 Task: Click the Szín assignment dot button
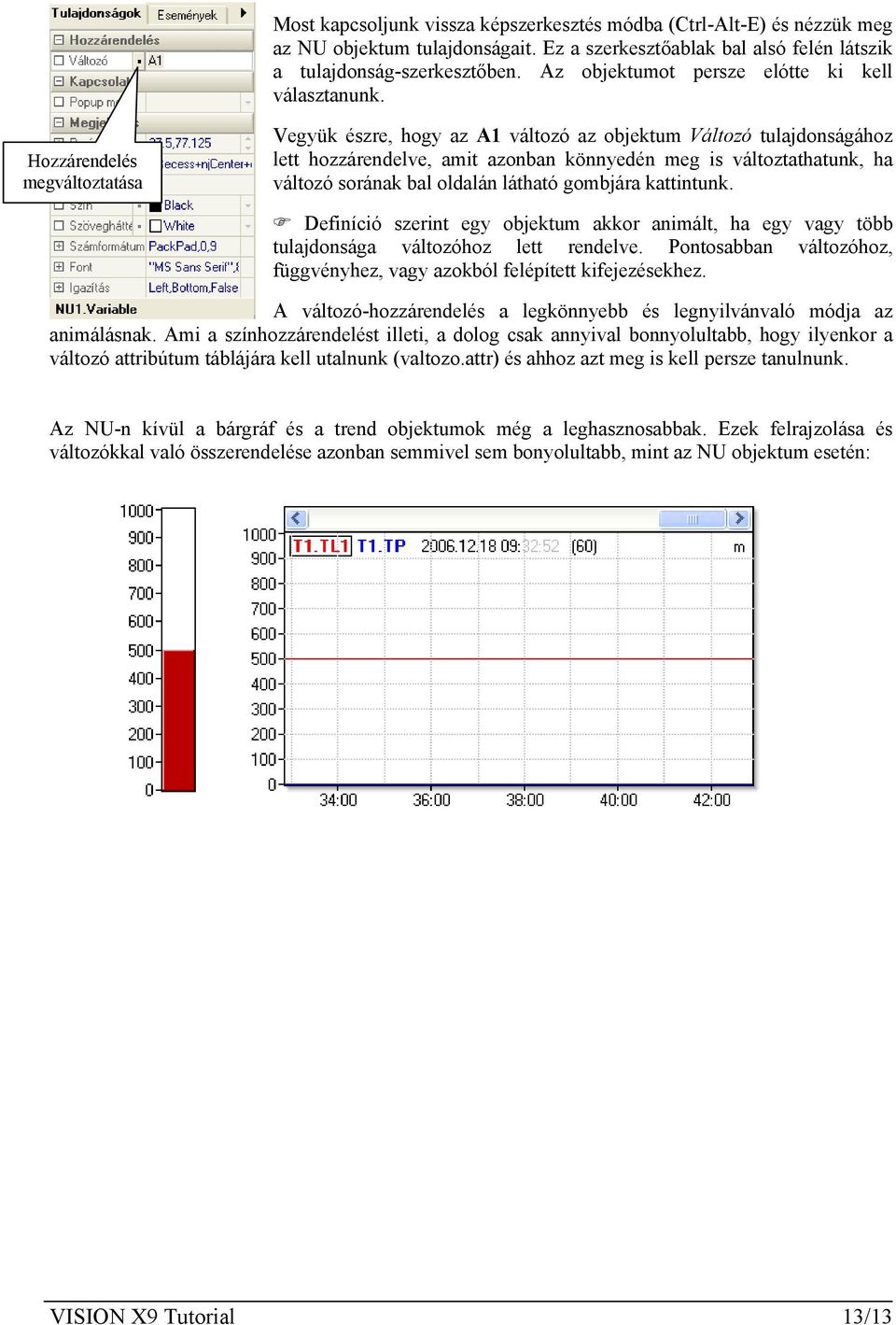click(140, 205)
